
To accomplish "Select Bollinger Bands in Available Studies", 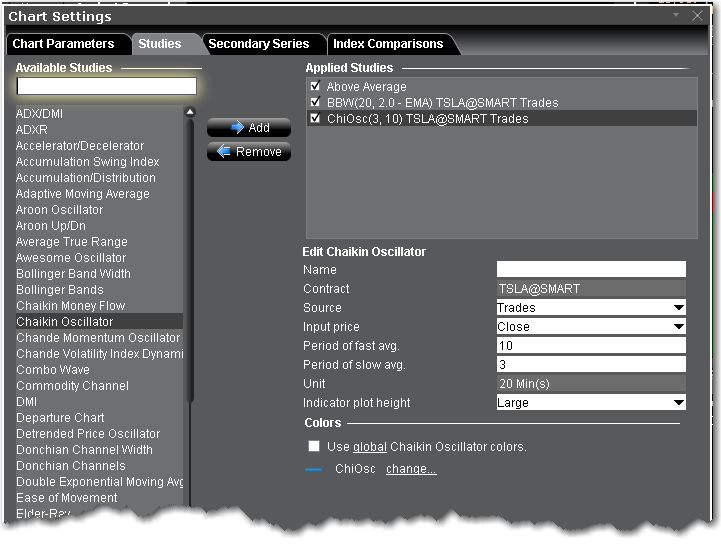I will click(59, 290).
